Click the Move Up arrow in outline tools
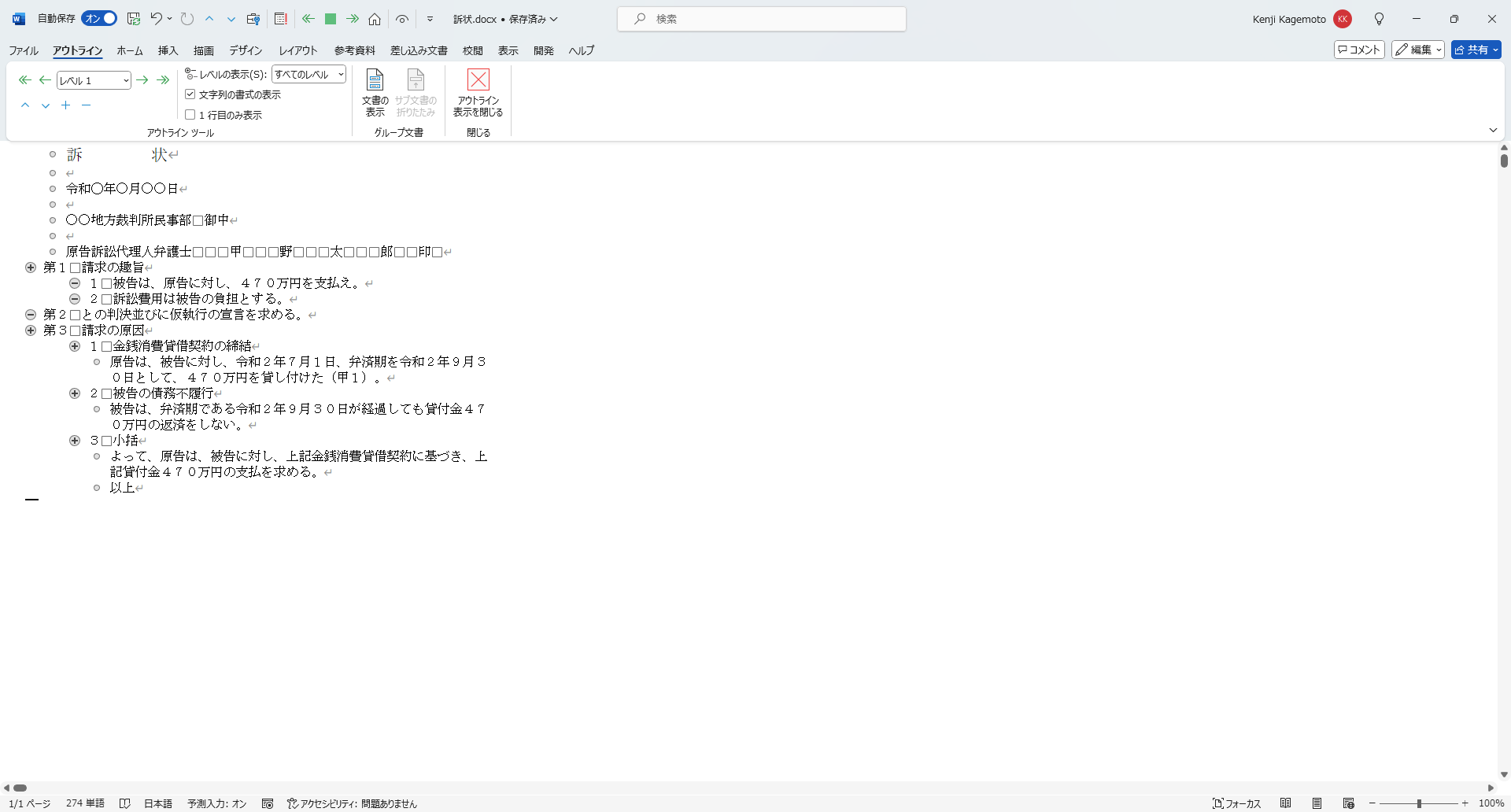Viewport: 1511px width, 812px height. click(25, 105)
